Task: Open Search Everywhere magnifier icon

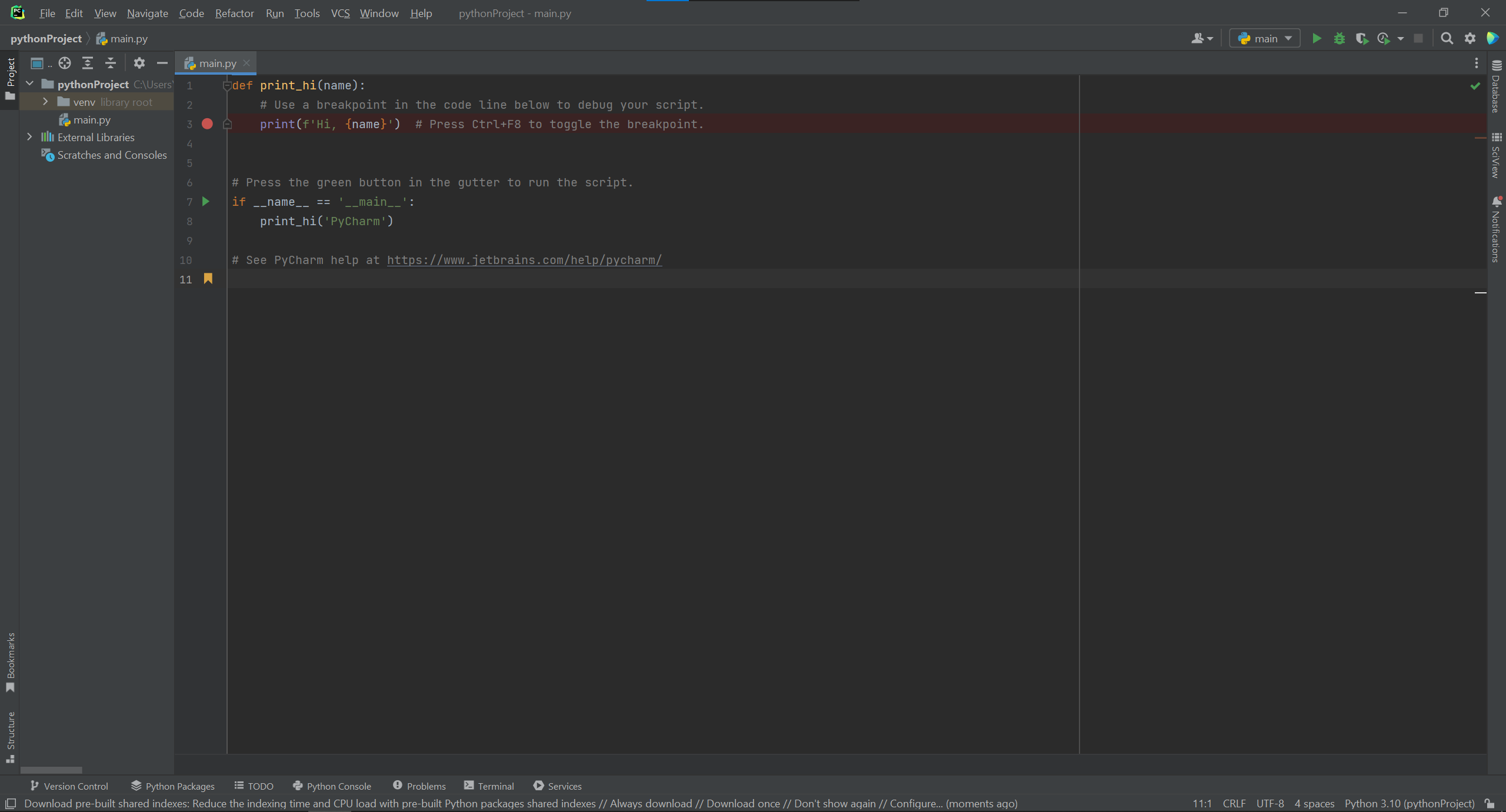Action: tap(1447, 39)
